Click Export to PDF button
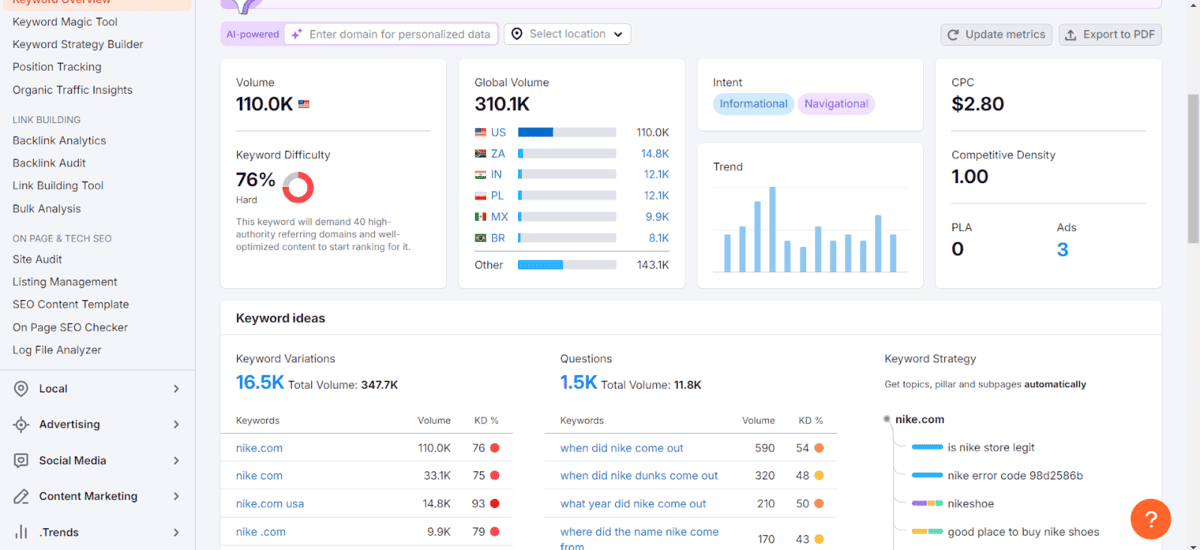 1110,34
